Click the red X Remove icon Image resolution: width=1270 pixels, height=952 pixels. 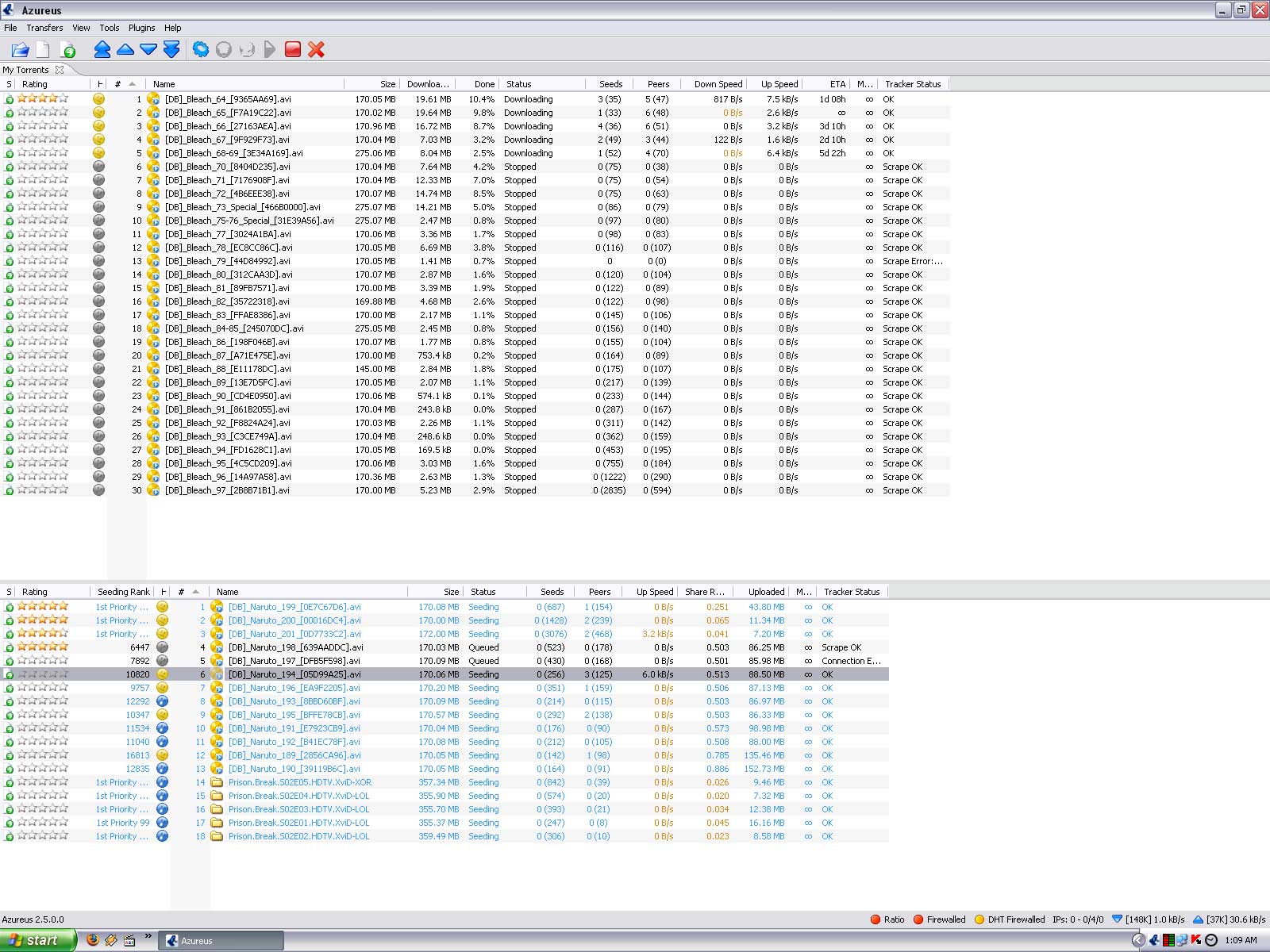point(316,50)
